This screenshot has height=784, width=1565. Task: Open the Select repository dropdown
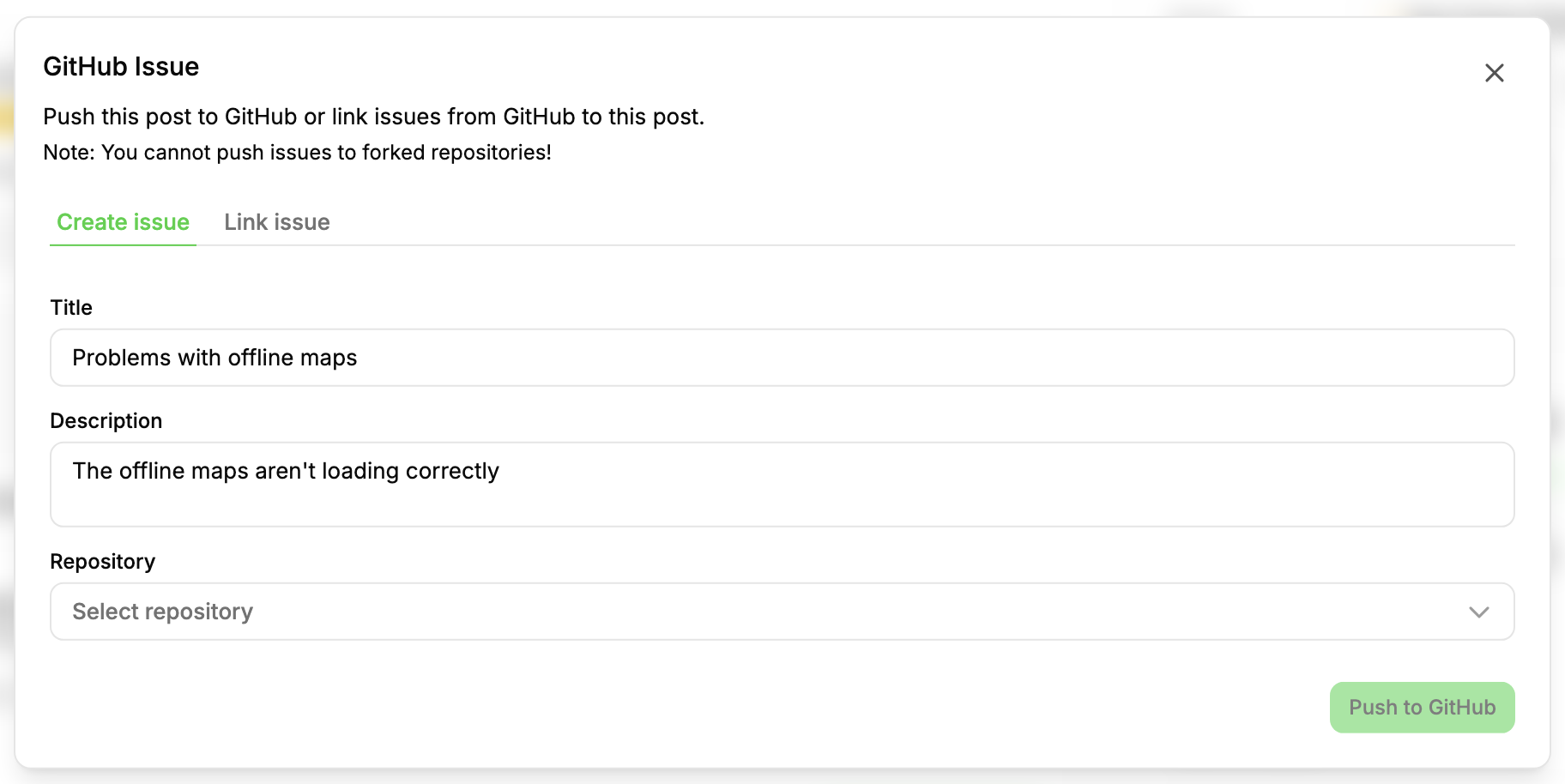click(x=782, y=612)
